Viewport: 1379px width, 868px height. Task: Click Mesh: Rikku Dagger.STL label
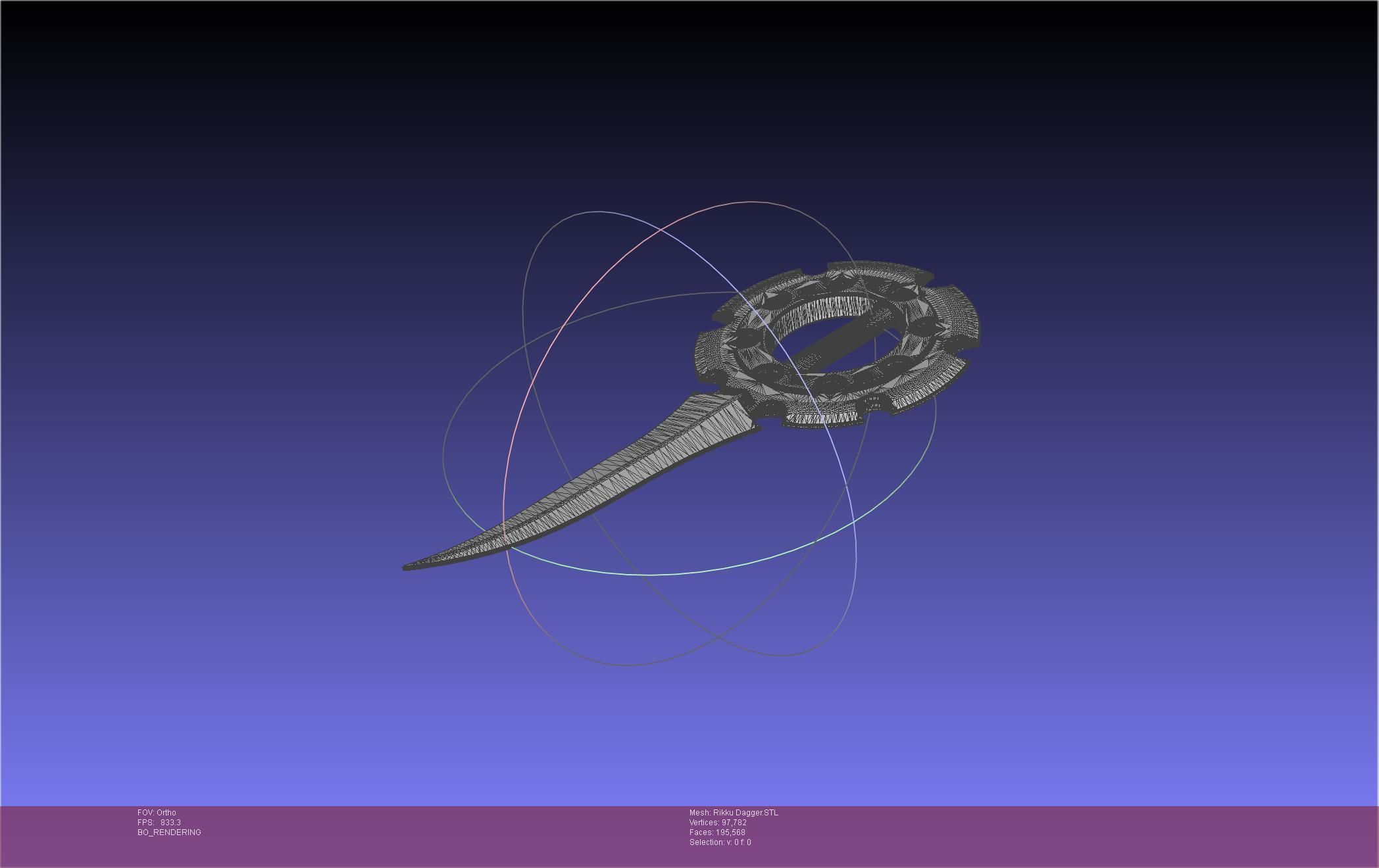pos(734,813)
